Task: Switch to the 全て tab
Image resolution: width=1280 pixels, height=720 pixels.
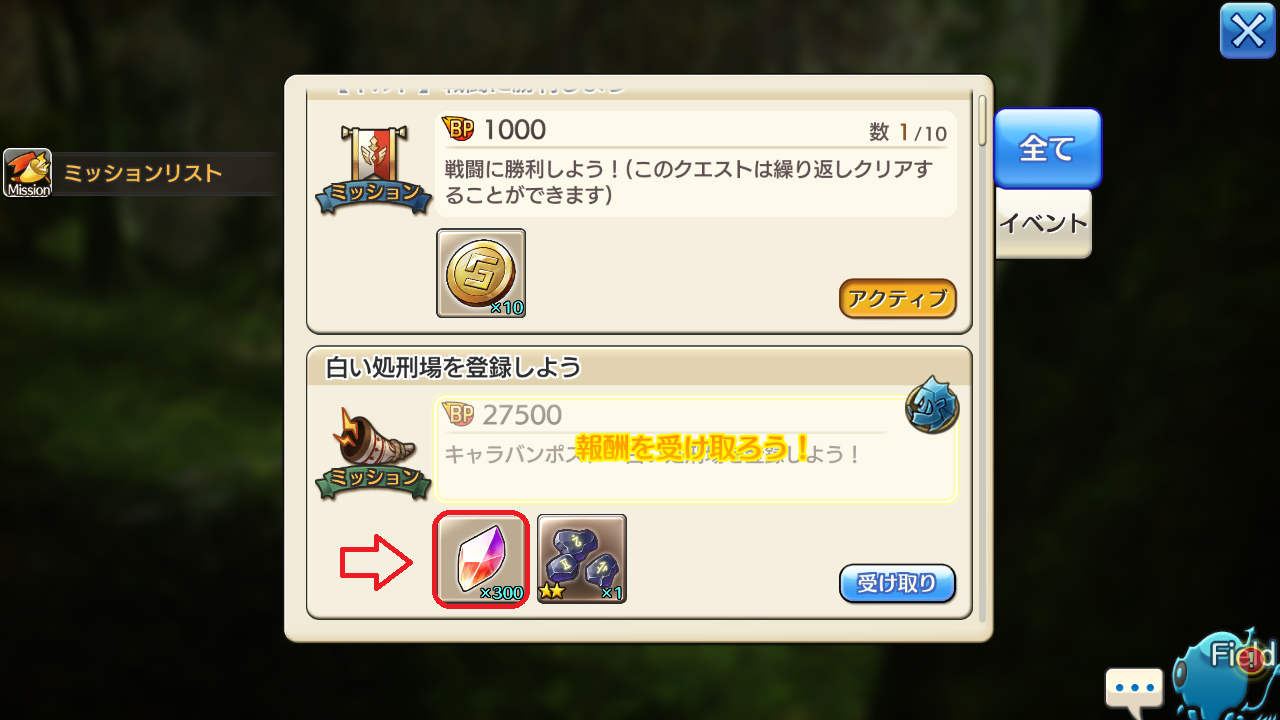Action: coord(1047,149)
